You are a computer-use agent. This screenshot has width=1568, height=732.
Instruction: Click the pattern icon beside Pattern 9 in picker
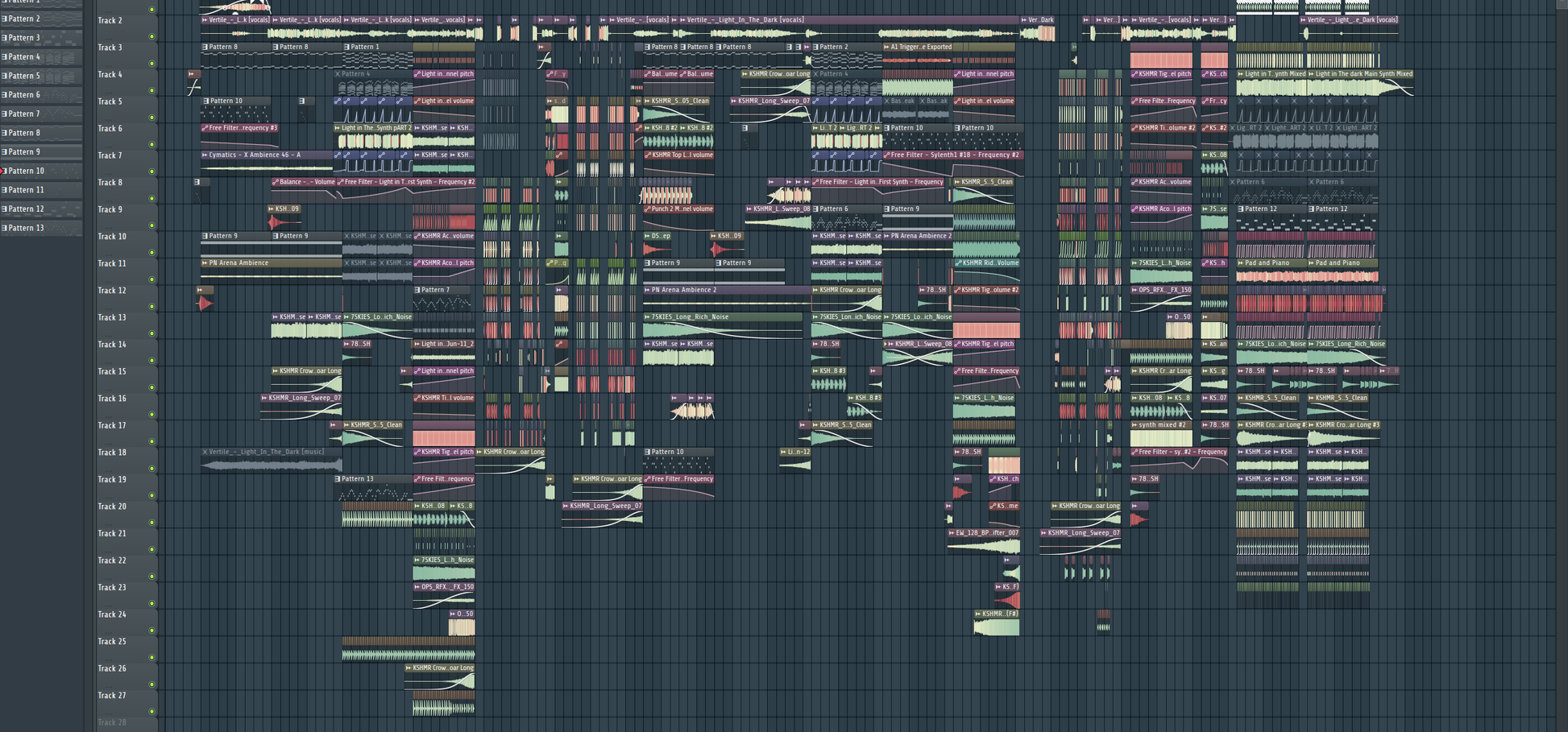click(5, 152)
